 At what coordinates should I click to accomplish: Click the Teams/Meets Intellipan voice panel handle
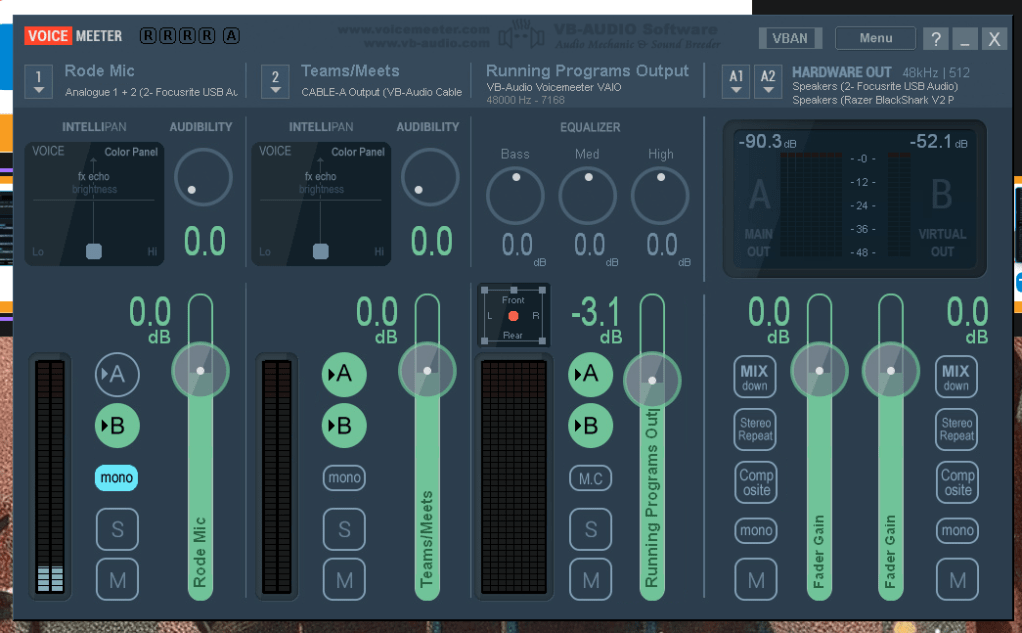(321, 251)
